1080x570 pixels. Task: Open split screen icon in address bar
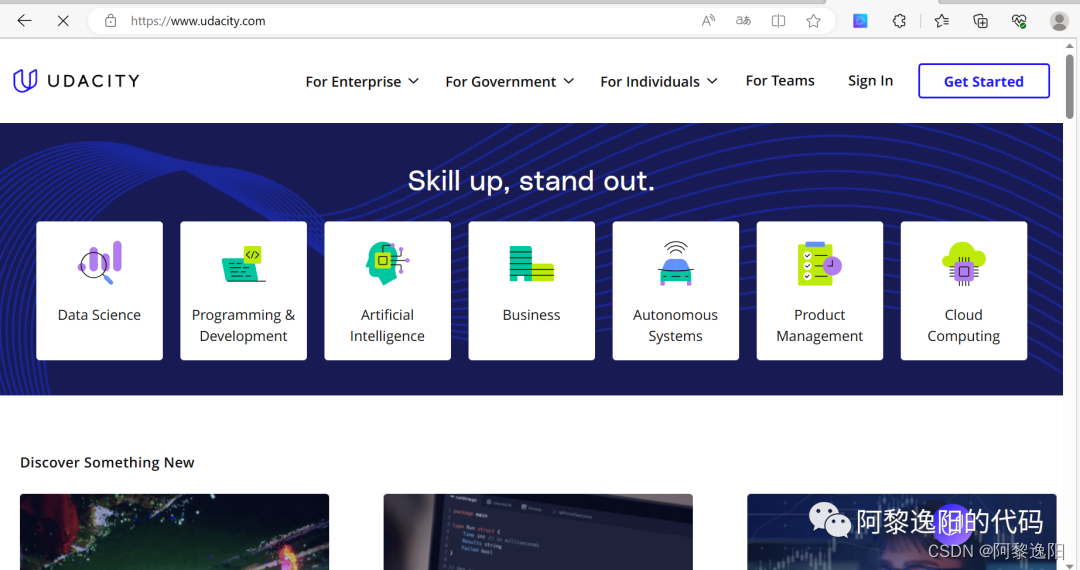pos(778,21)
